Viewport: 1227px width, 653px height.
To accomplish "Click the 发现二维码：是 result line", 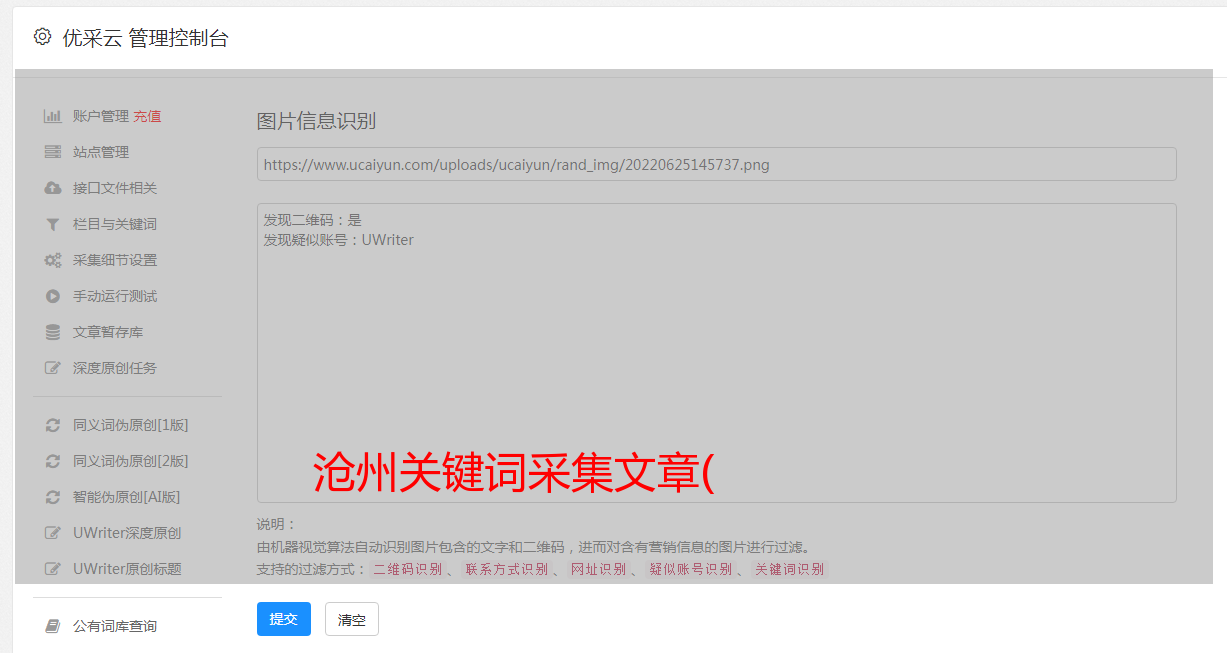I will coord(312,220).
